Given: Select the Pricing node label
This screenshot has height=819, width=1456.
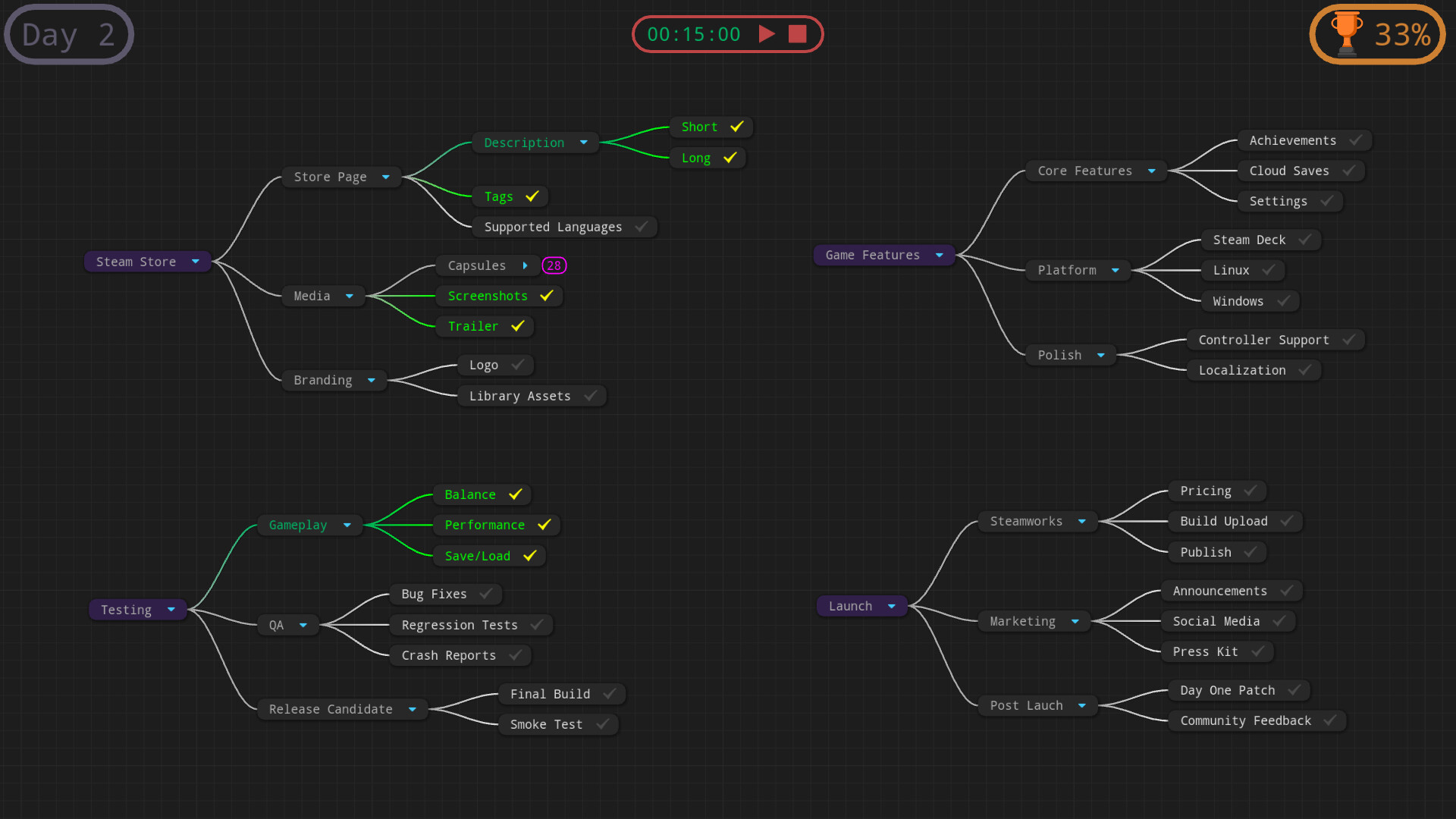Looking at the screenshot, I should [1206, 491].
